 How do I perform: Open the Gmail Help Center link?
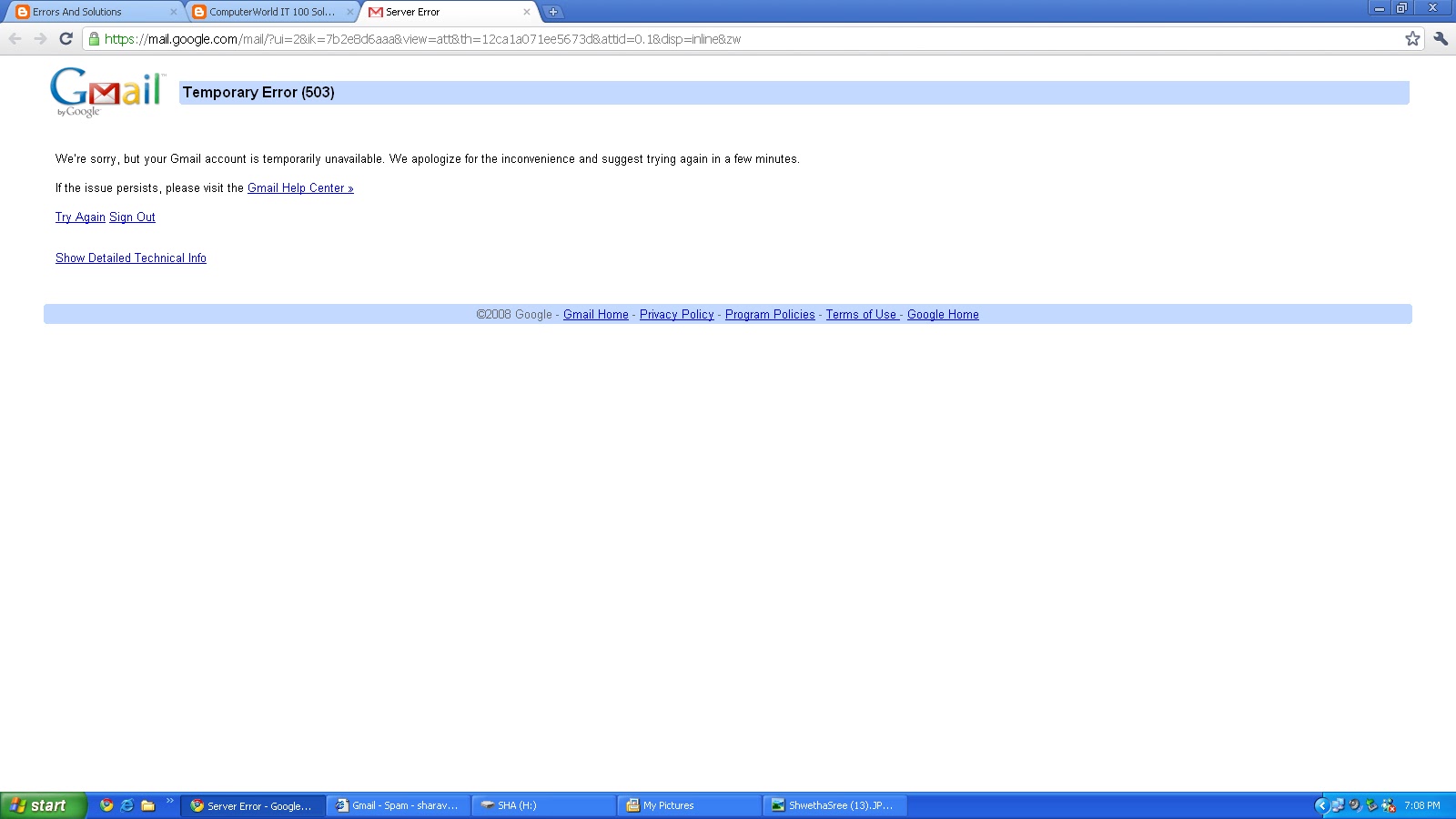[300, 188]
